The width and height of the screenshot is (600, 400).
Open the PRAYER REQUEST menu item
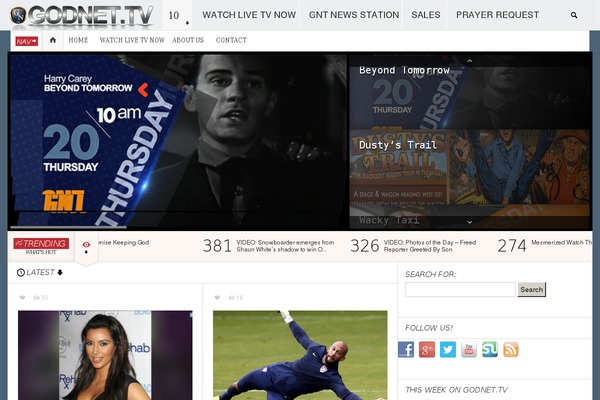click(x=497, y=15)
